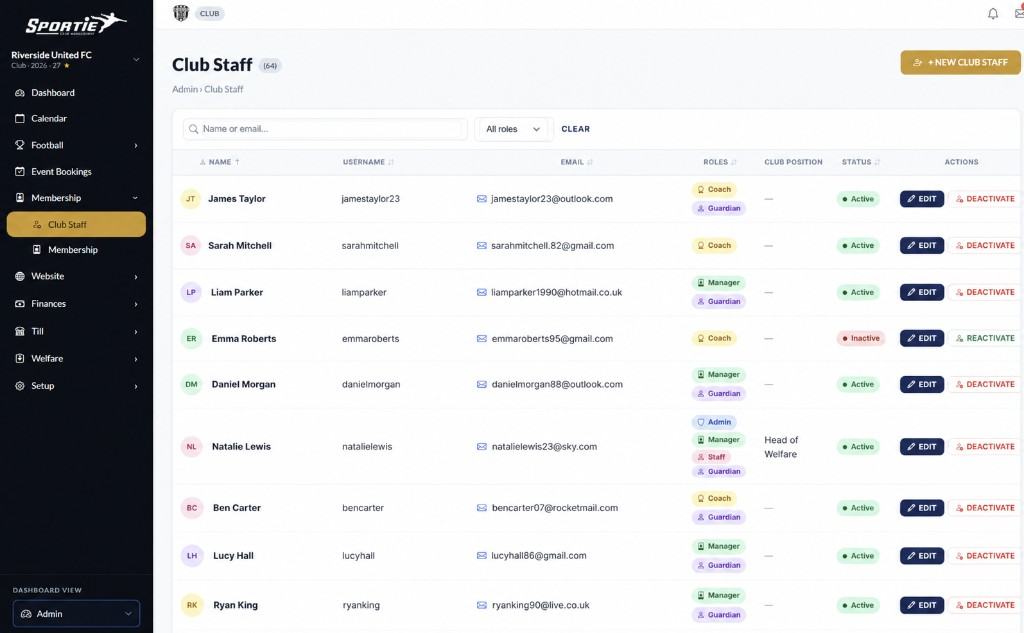Click Sarah Mitchell's Coach role badge

click(x=714, y=246)
